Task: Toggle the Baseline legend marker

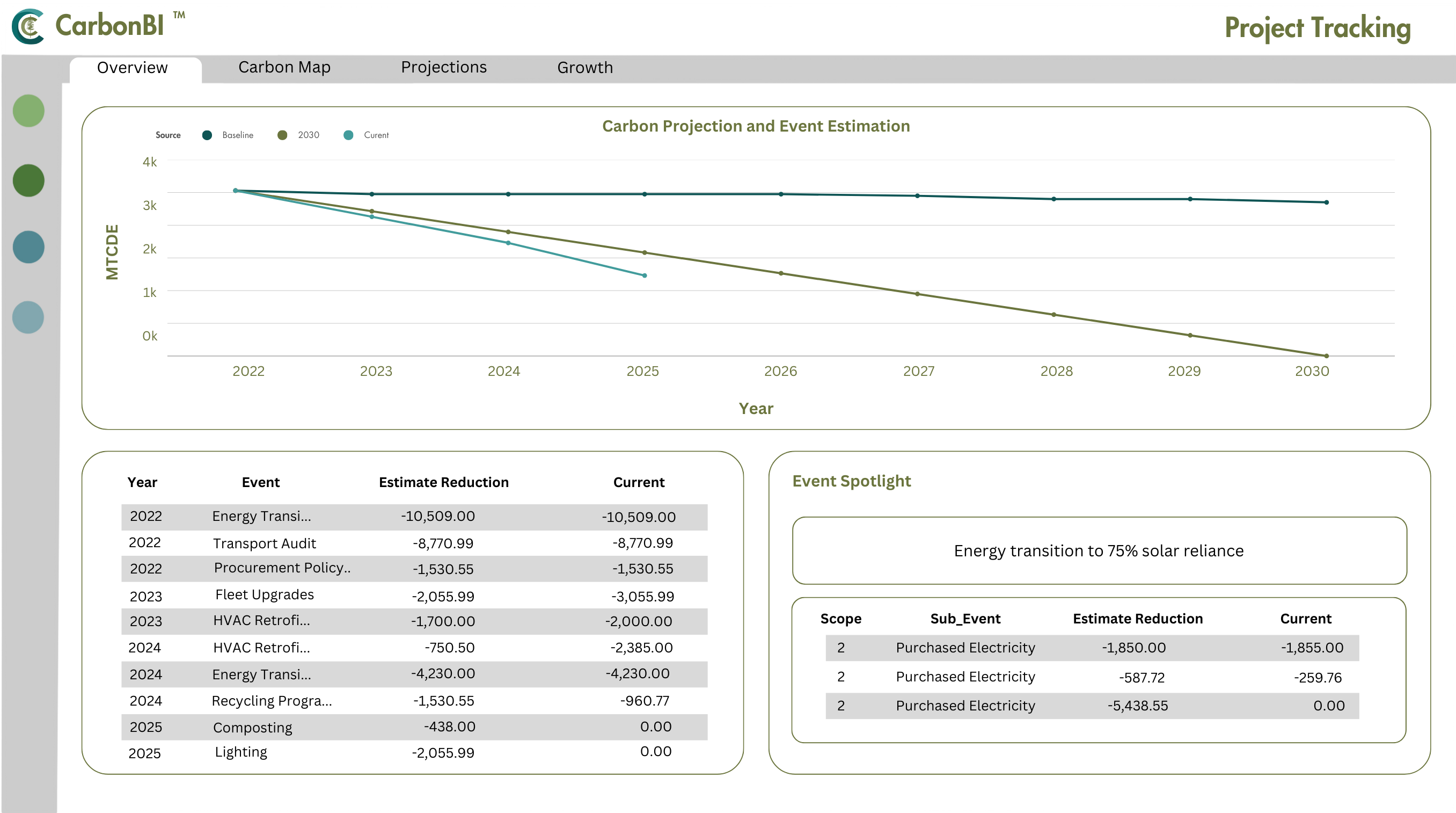Action: tap(207, 135)
